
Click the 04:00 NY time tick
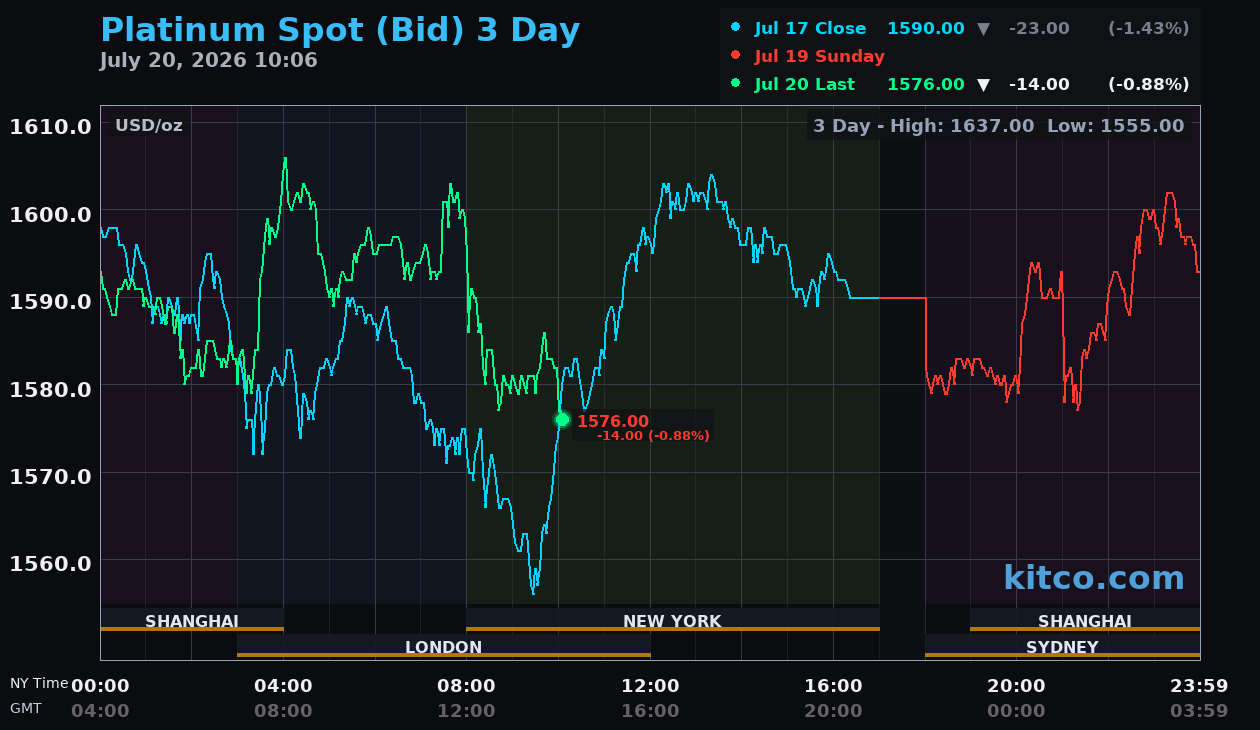tap(283, 686)
